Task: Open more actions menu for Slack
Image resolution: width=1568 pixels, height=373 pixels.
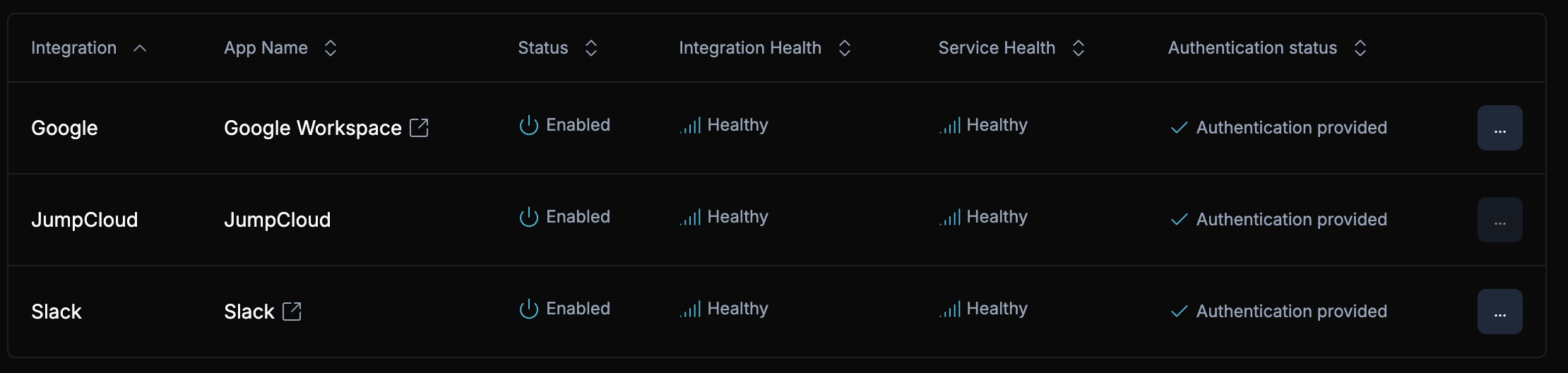Action: [1499, 312]
